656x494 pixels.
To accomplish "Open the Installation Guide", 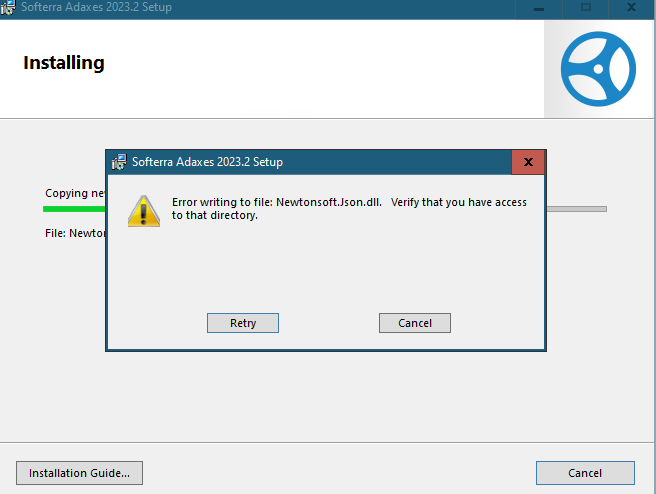I will coord(79,473).
